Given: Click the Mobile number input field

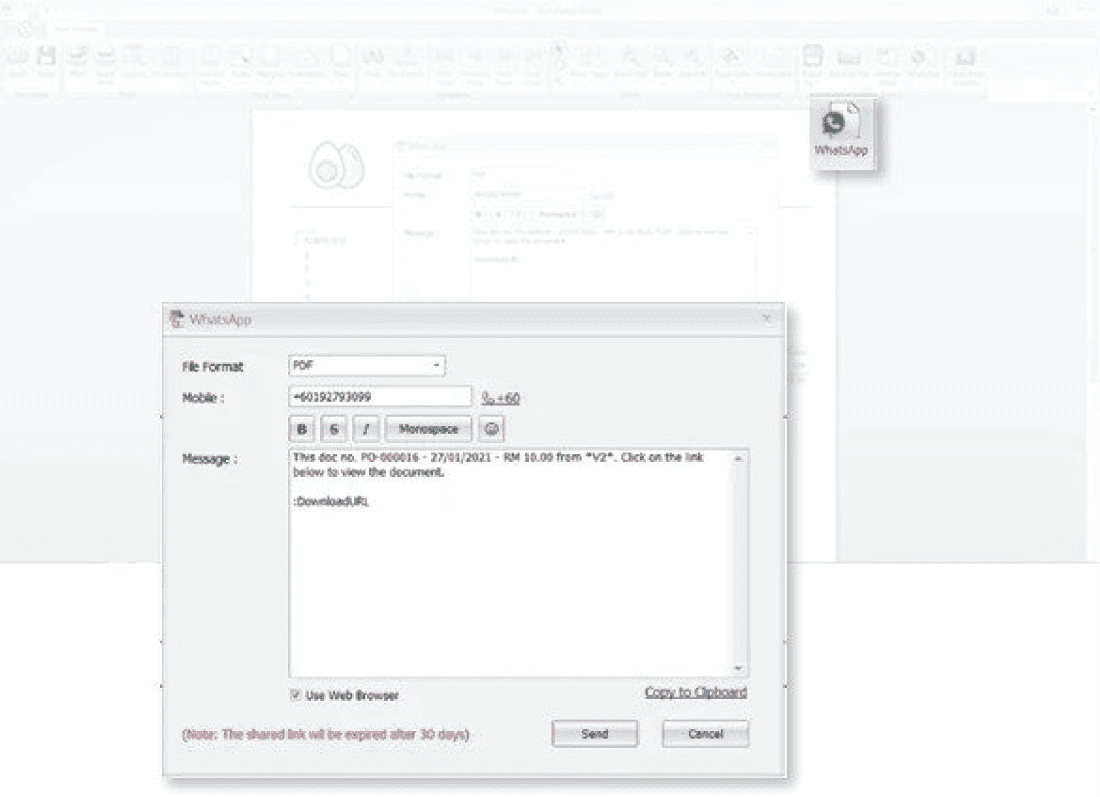Looking at the screenshot, I should tap(380, 397).
